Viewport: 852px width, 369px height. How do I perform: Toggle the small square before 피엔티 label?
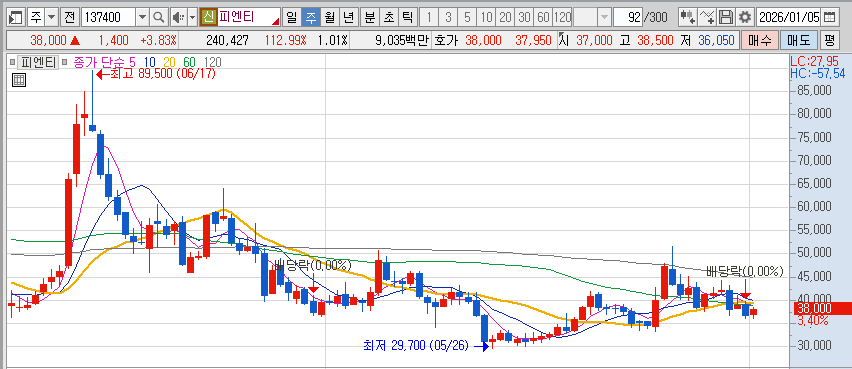(12, 62)
